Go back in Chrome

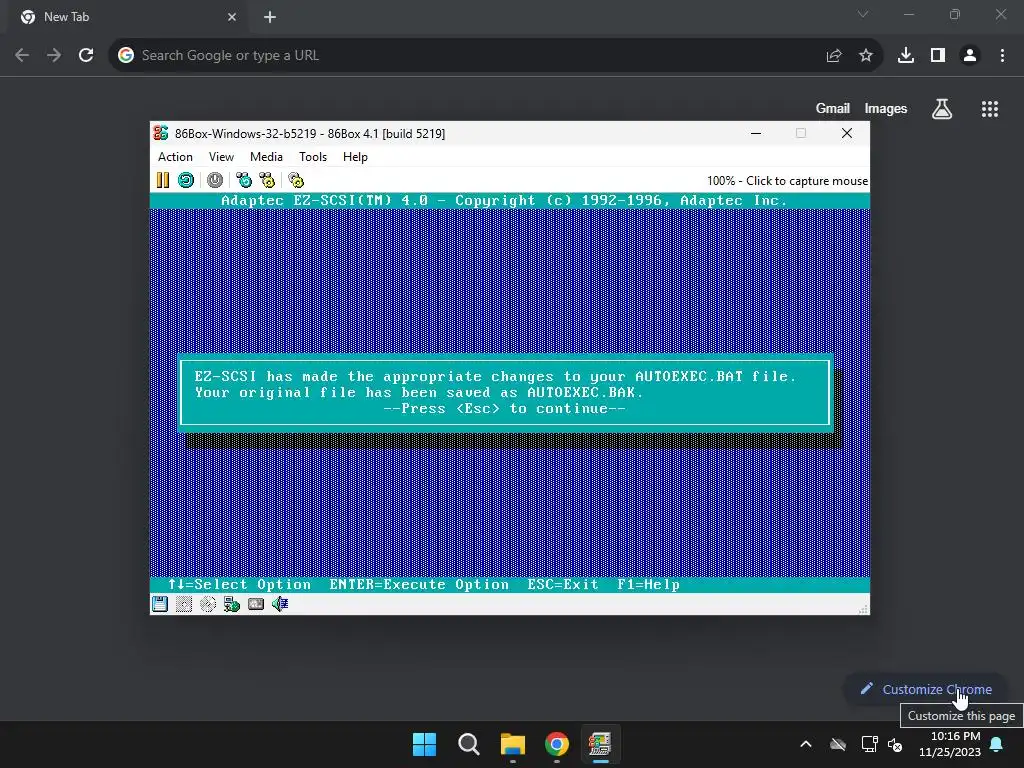22,56
